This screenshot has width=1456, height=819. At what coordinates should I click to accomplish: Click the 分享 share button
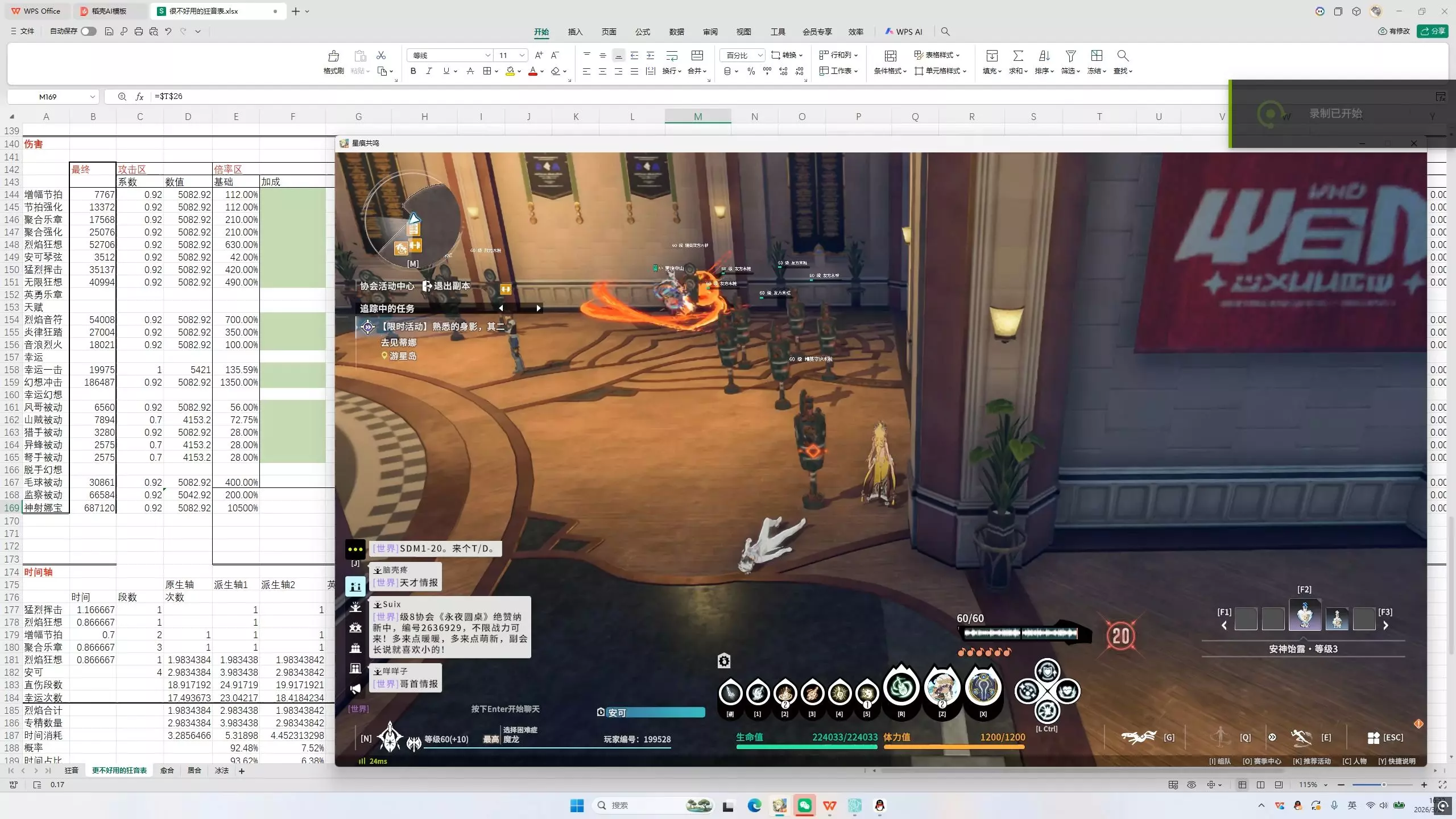pos(1432,31)
